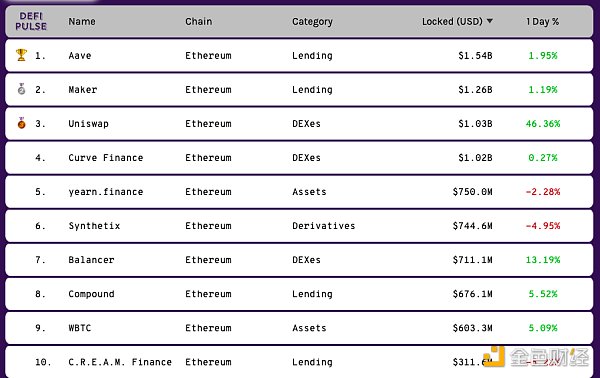Image resolution: width=600 pixels, height=378 pixels.
Task: Open the Maker project link
Action: pos(83,90)
